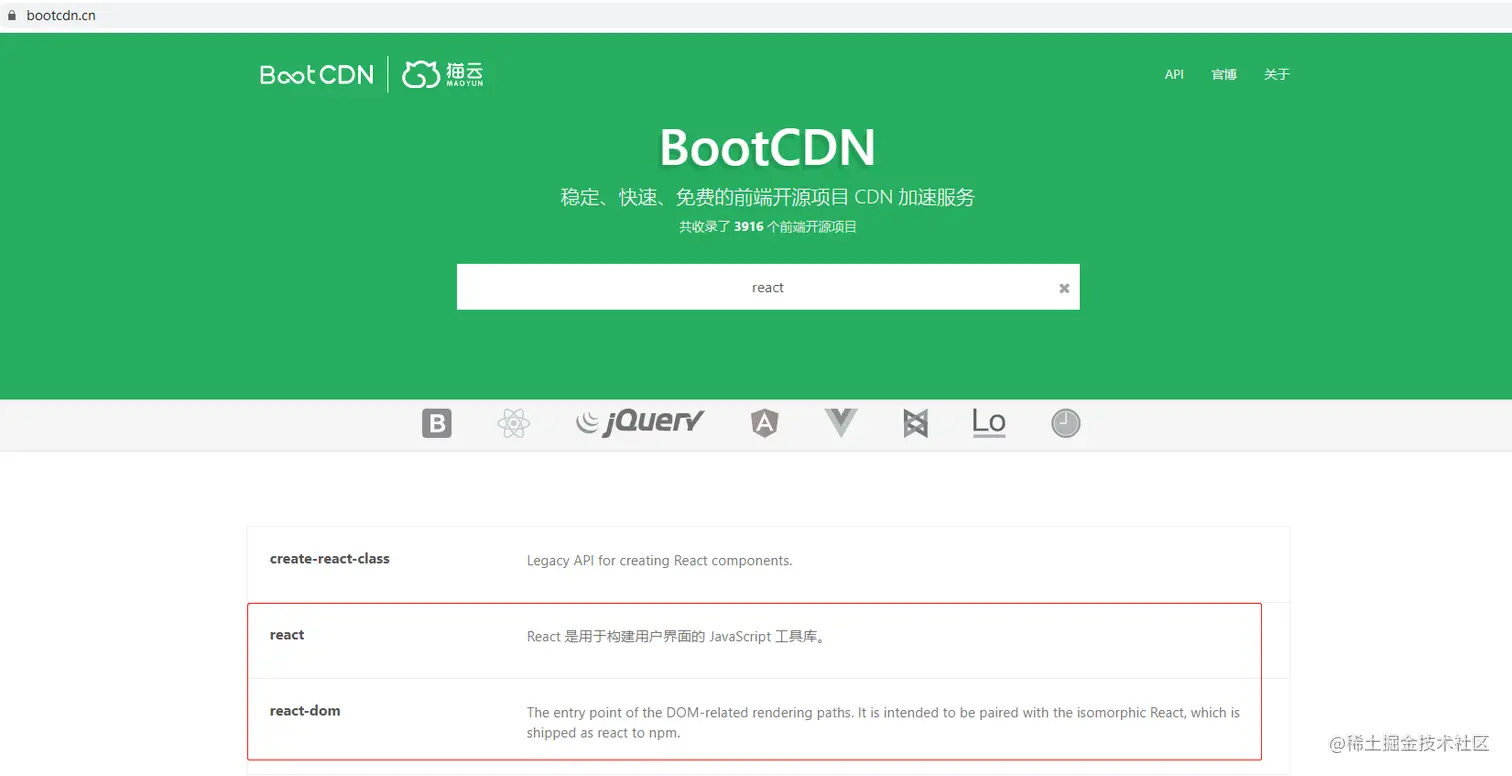
Task: Select the Bootstrap icon shortcut
Action: [x=437, y=424]
